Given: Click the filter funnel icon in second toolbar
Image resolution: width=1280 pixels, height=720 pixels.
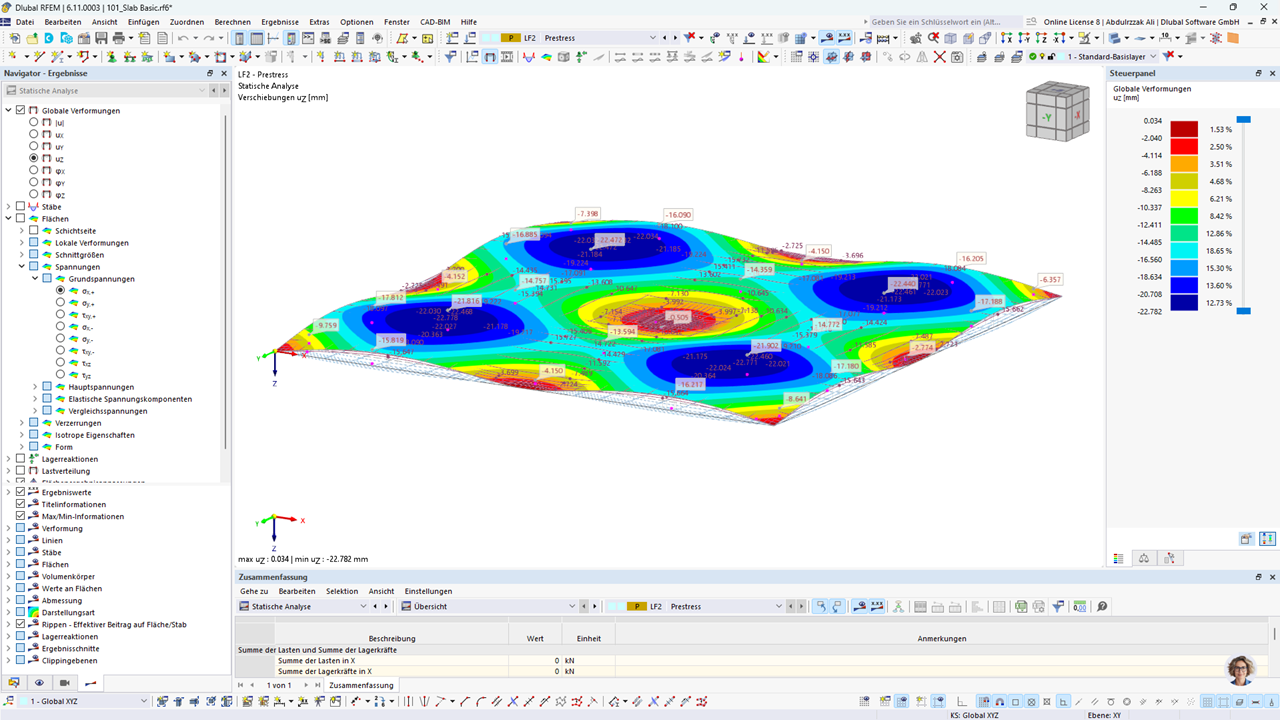Looking at the screenshot, I should pyautogui.click(x=450, y=57).
